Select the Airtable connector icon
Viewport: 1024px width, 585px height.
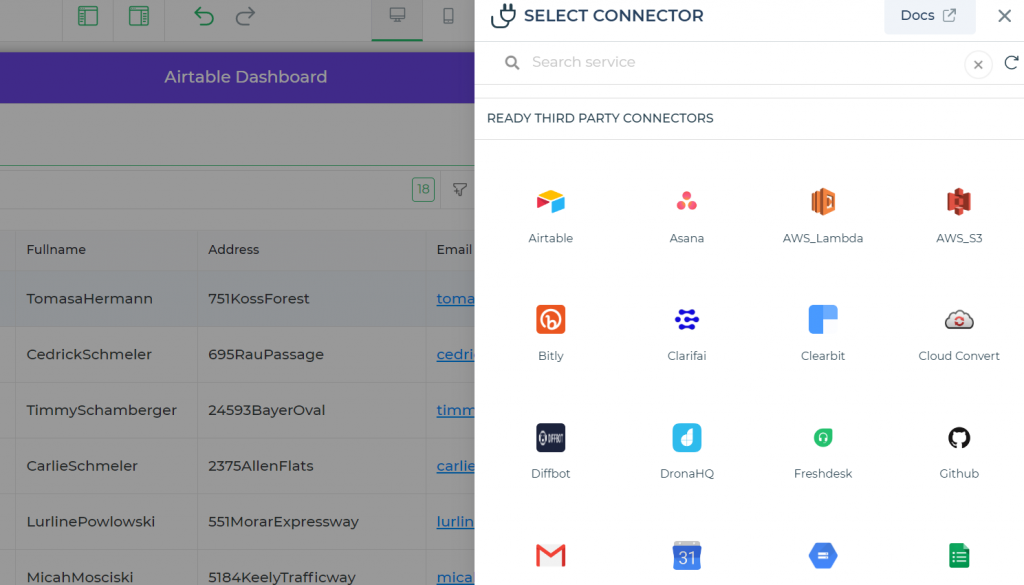click(x=551, y=202)
